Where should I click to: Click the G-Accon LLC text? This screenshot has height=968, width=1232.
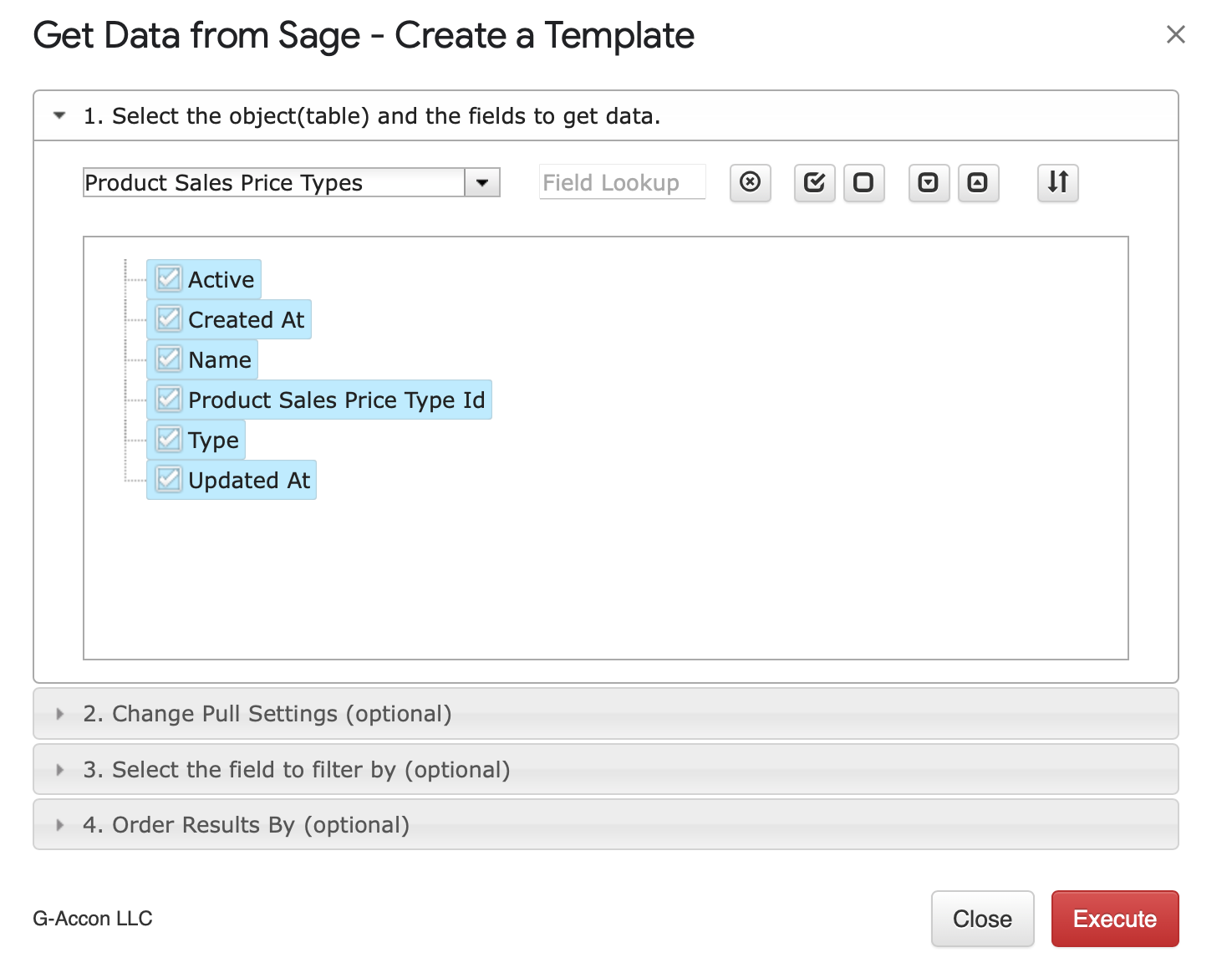pyautogui.click(x=93, y=919)
